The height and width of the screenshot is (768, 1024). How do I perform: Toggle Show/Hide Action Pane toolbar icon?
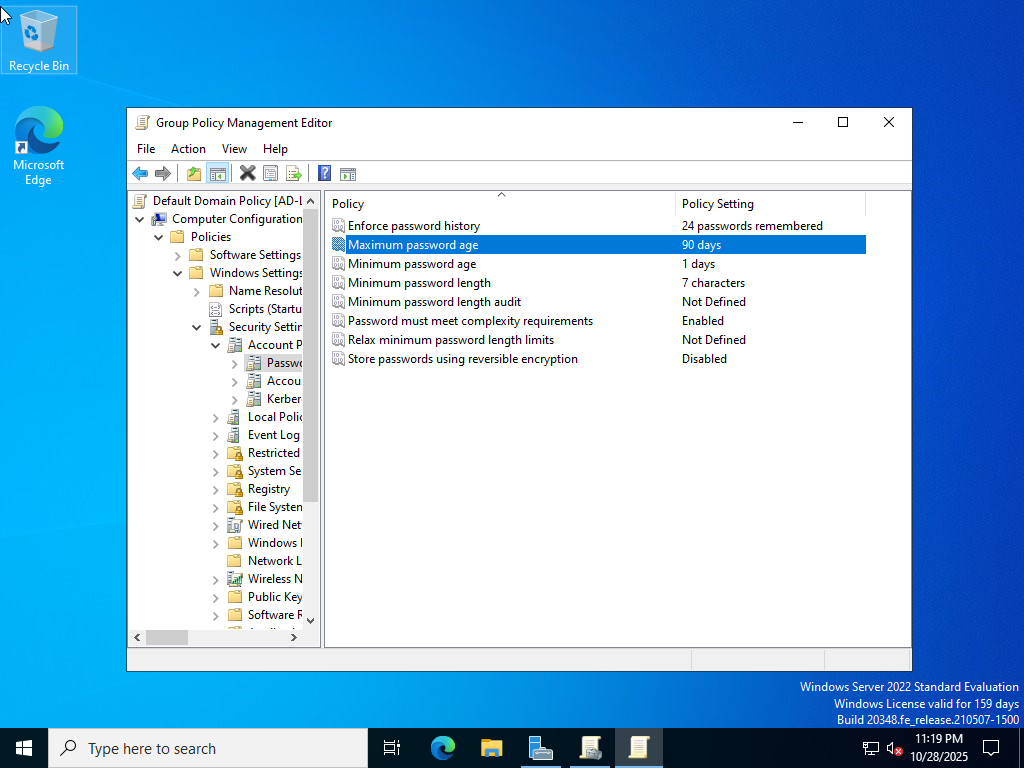[348, 173]
